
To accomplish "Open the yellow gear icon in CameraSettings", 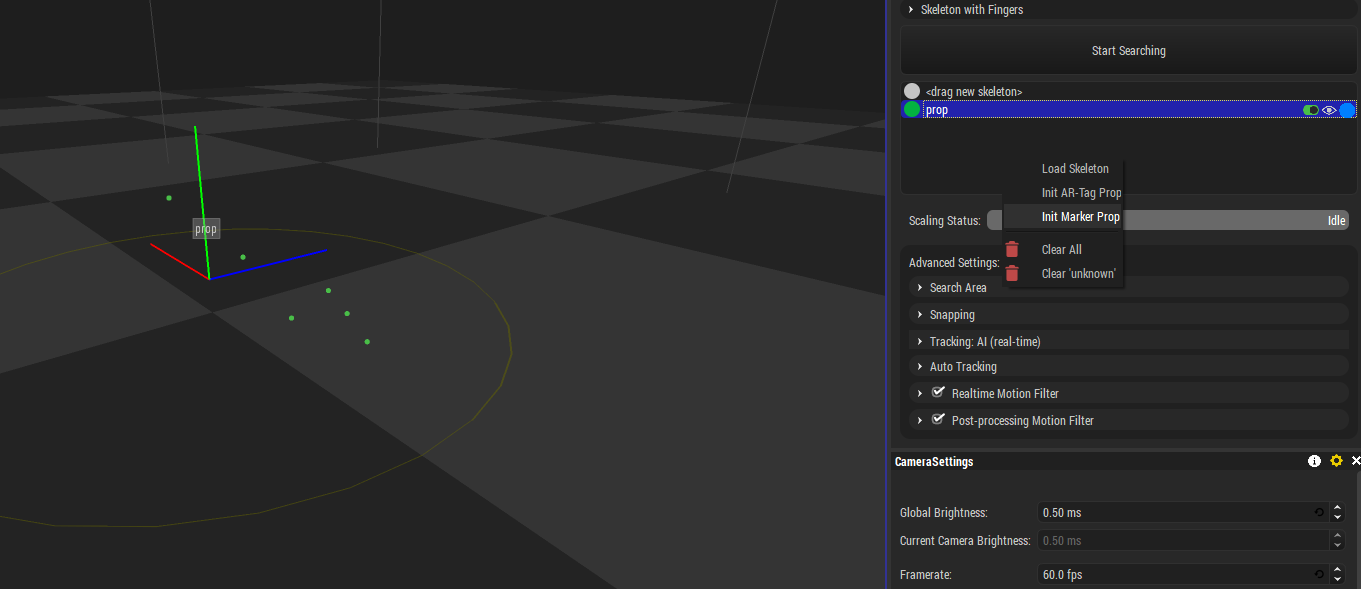I will [1336, 461].
